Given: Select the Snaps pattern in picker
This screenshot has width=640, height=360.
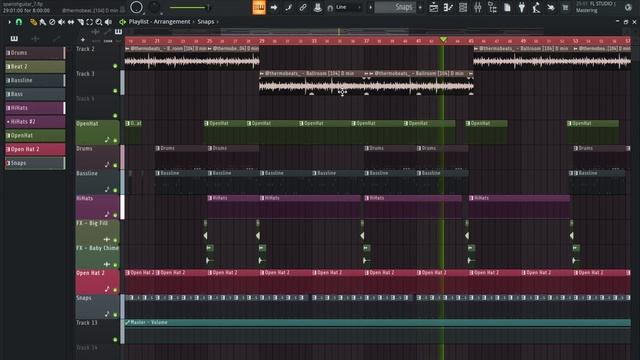Looking at the screenshot, I should [35, 163].
